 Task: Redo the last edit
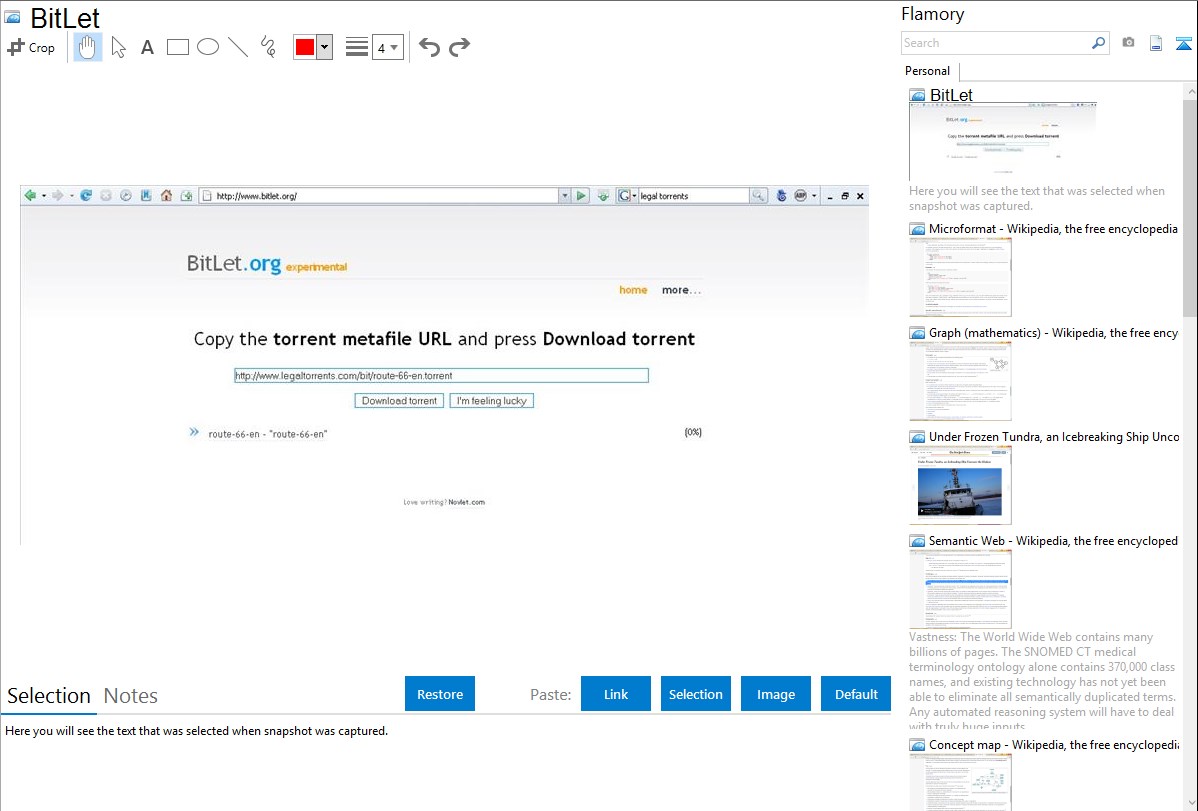click(459, 47)
